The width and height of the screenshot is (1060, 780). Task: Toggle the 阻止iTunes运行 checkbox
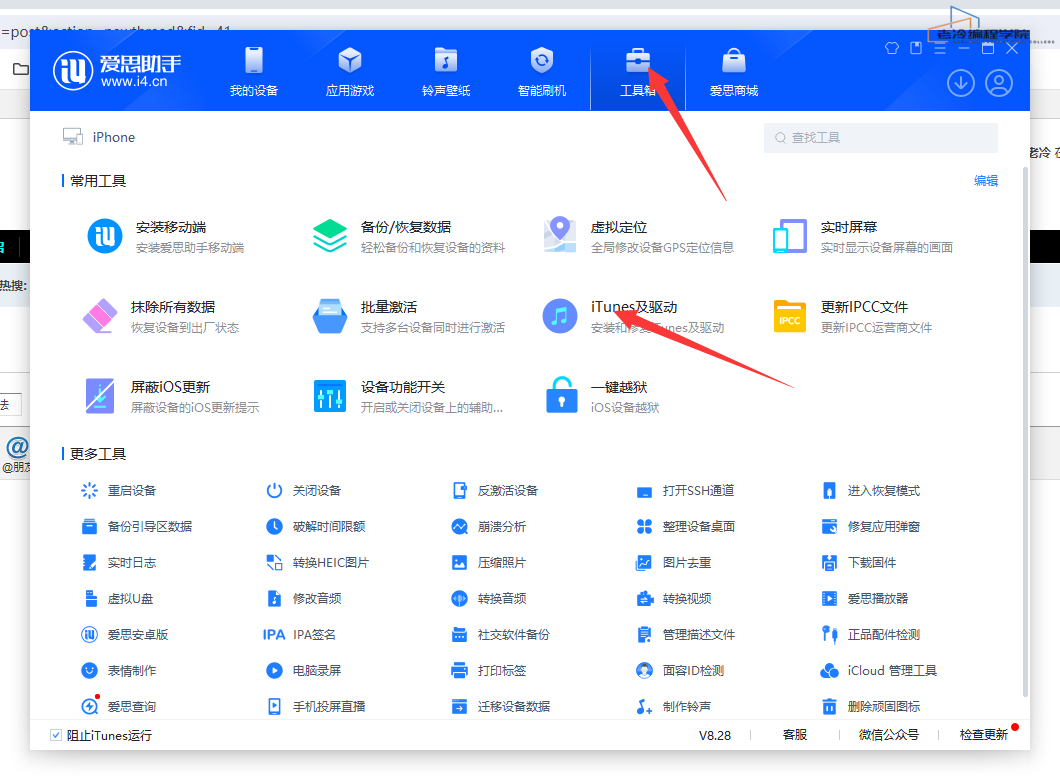click(x=56, y=735)
